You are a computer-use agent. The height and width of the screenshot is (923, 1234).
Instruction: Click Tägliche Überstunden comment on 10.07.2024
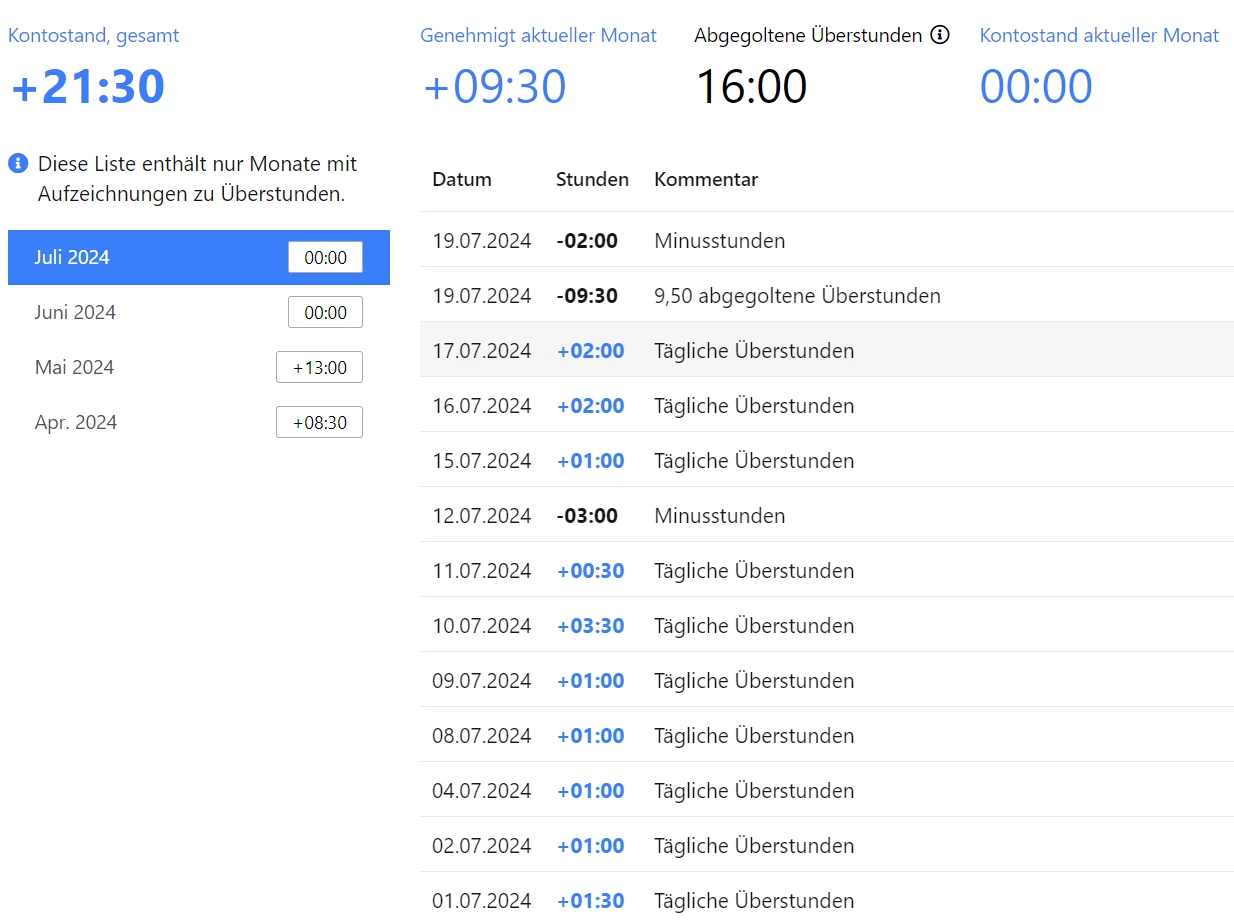pos(754,626)
